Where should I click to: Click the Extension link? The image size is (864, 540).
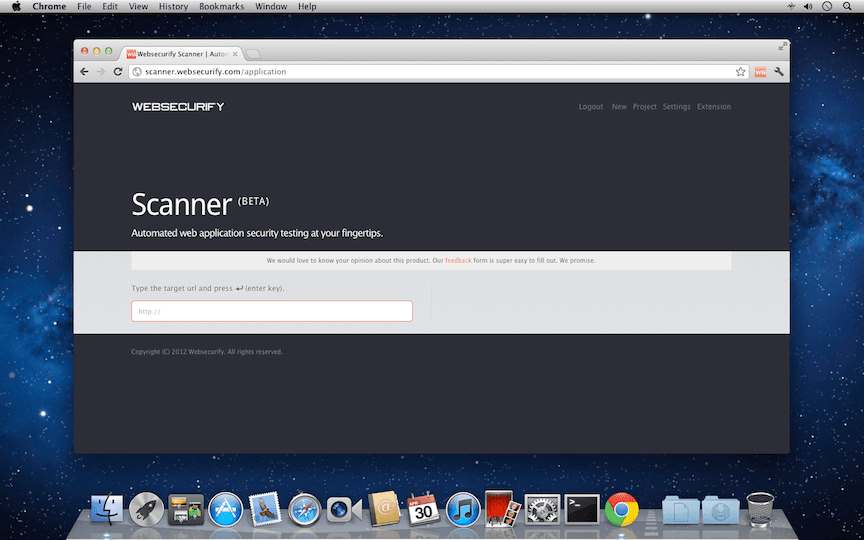(x=714, y=107)
